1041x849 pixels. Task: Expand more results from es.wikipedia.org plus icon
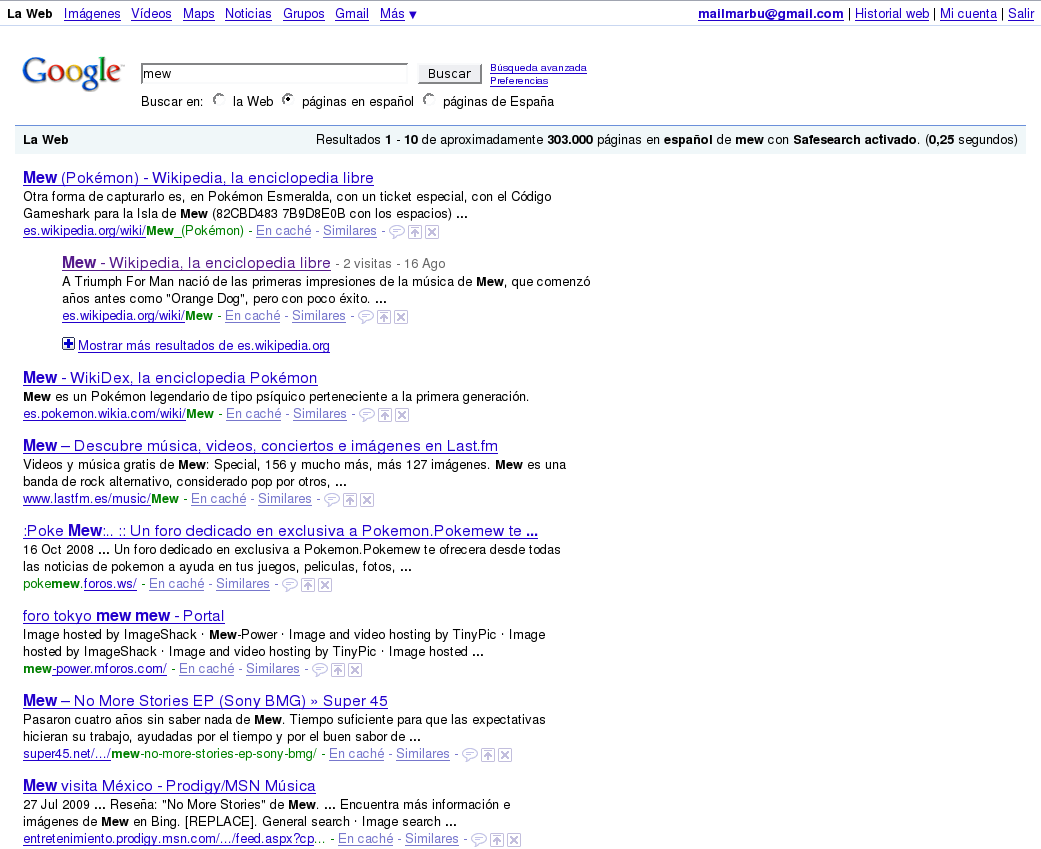[68, 344]
